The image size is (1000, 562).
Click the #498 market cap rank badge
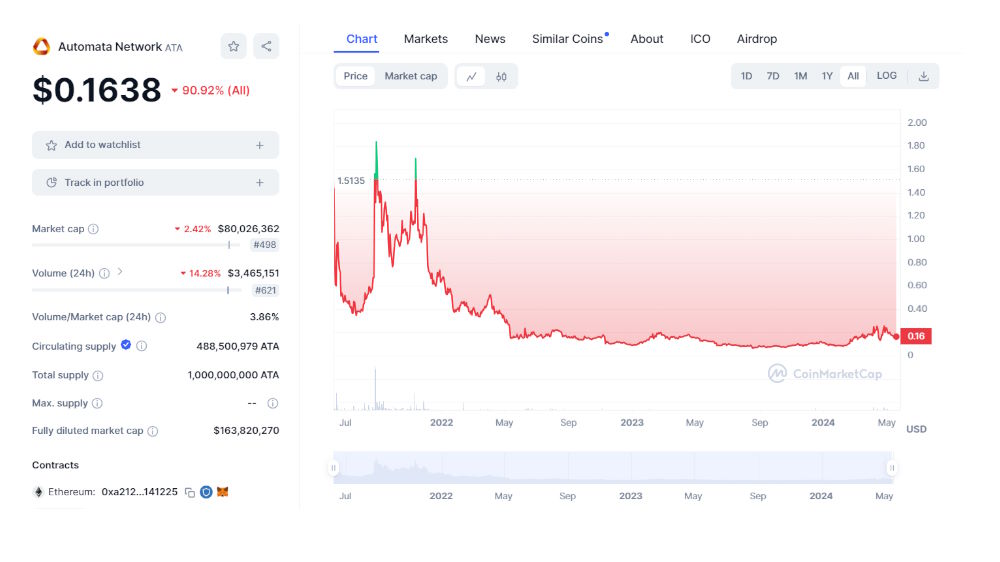pos(265,245)
